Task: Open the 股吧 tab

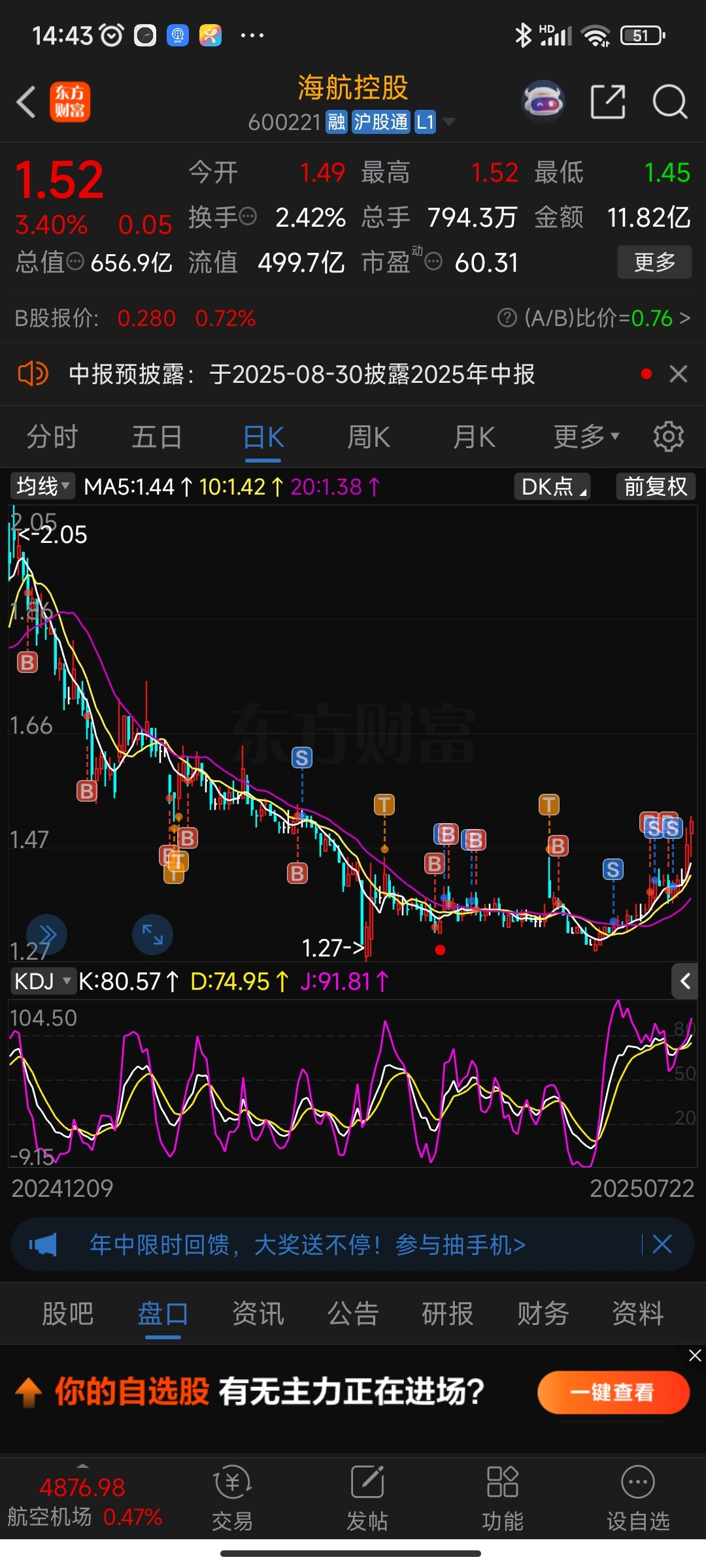Action: point(68,1313)
